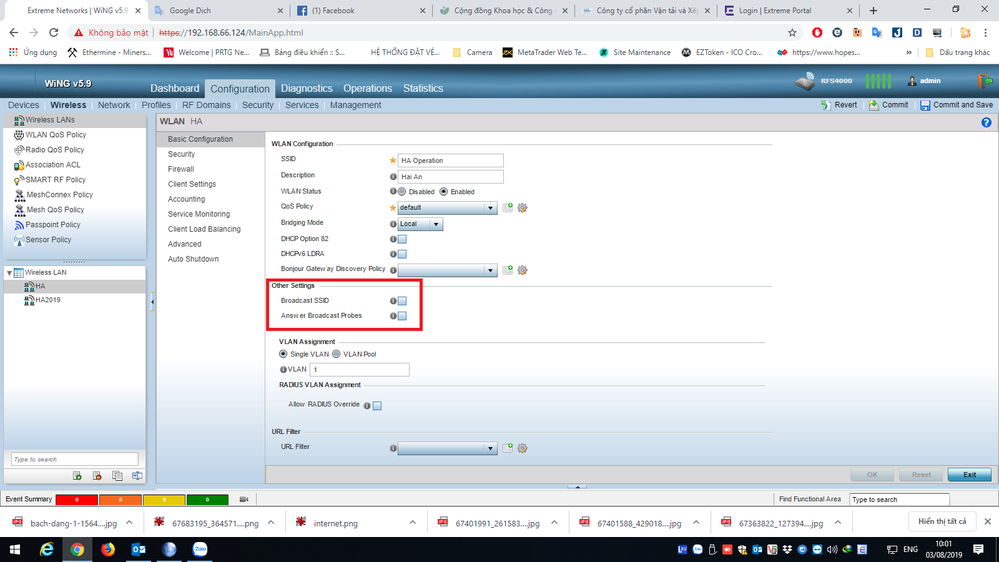The height and width of the screenshot is (562, 999).
Task: Click Commit button
Action: 889,105
